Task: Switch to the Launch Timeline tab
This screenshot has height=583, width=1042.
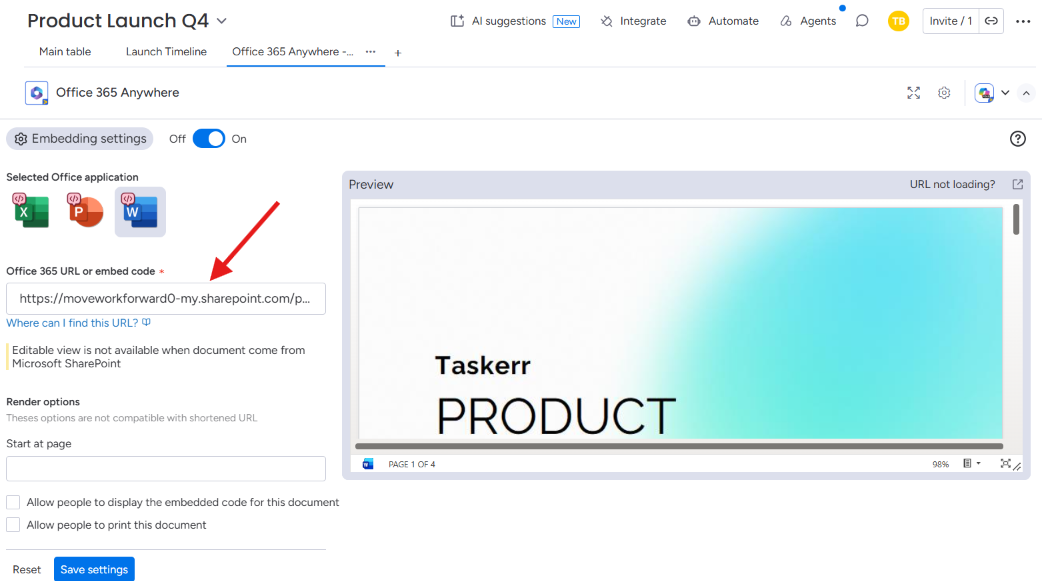Action: click(166, 52)
